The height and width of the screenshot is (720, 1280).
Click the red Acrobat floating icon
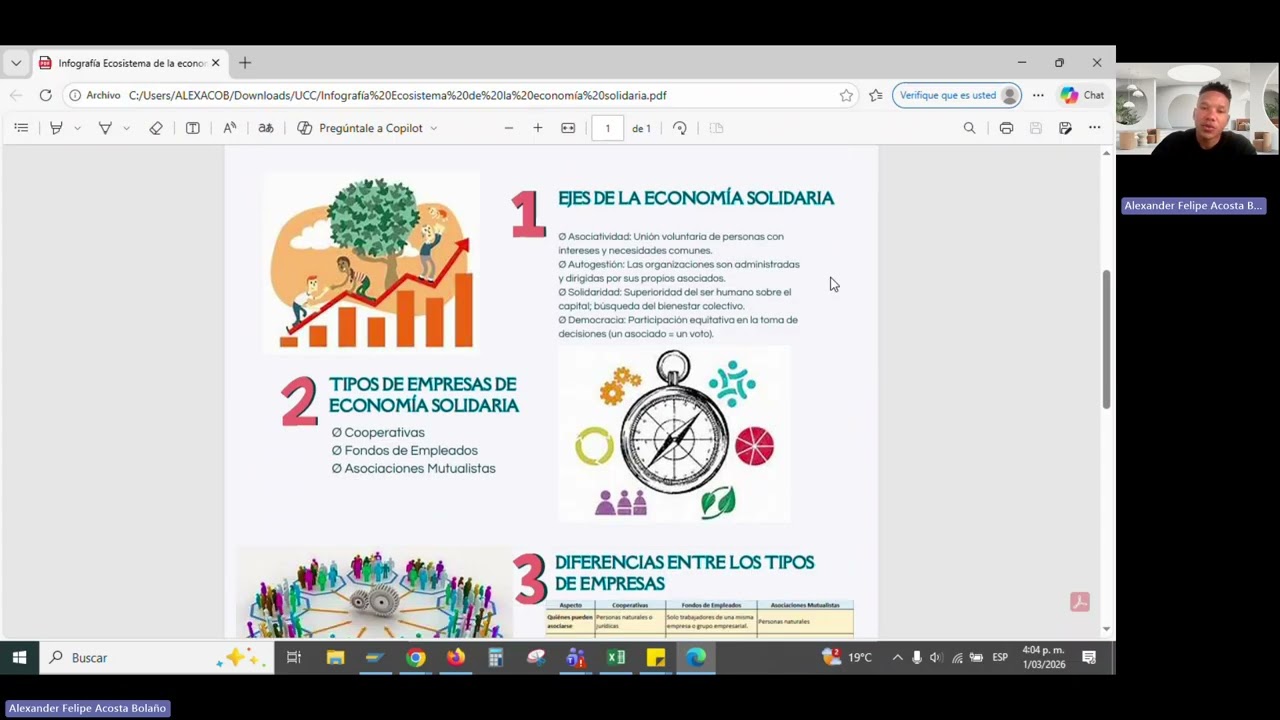coord(1079,602)
